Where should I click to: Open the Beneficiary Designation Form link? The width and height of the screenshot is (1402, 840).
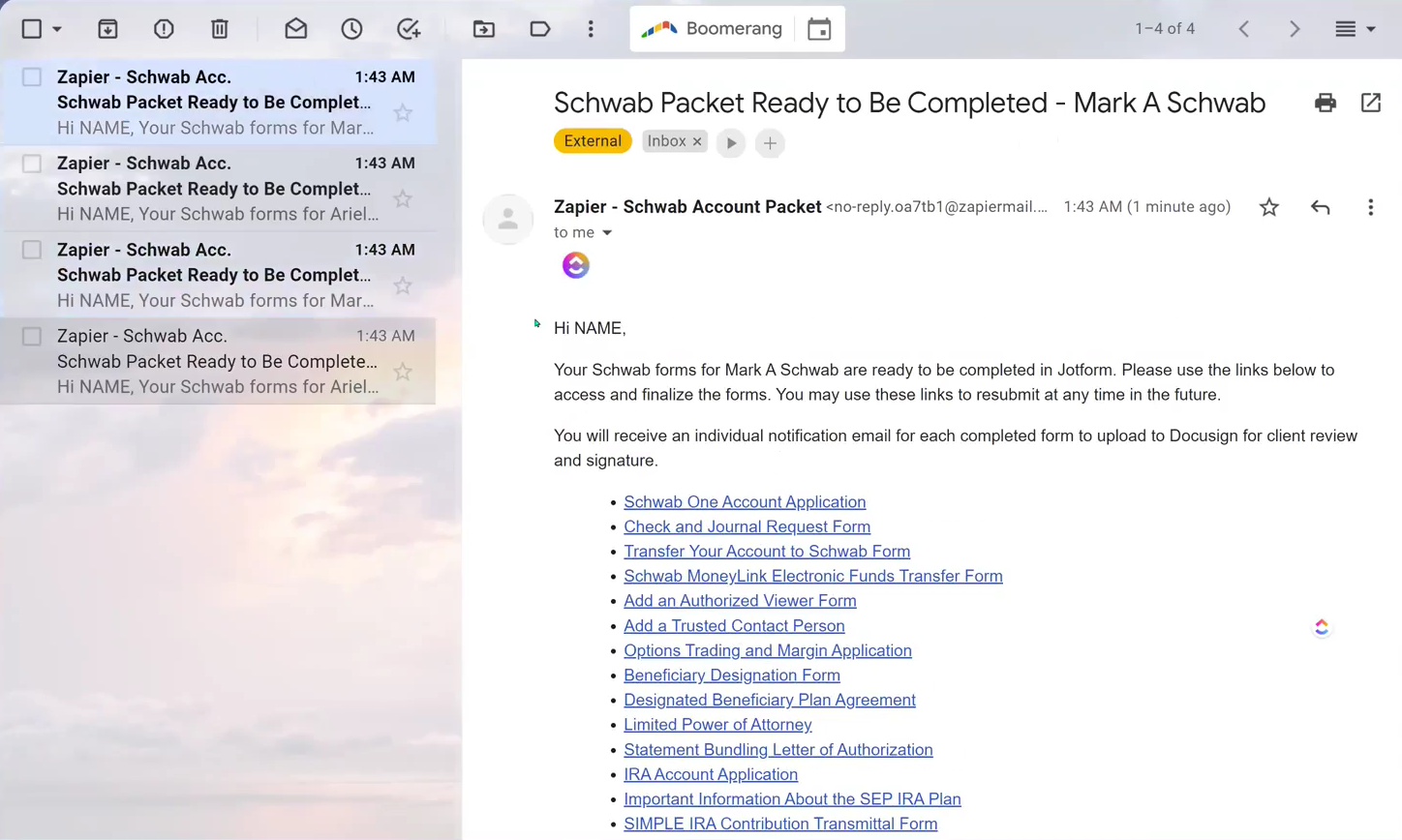click(x=732, y=675)
